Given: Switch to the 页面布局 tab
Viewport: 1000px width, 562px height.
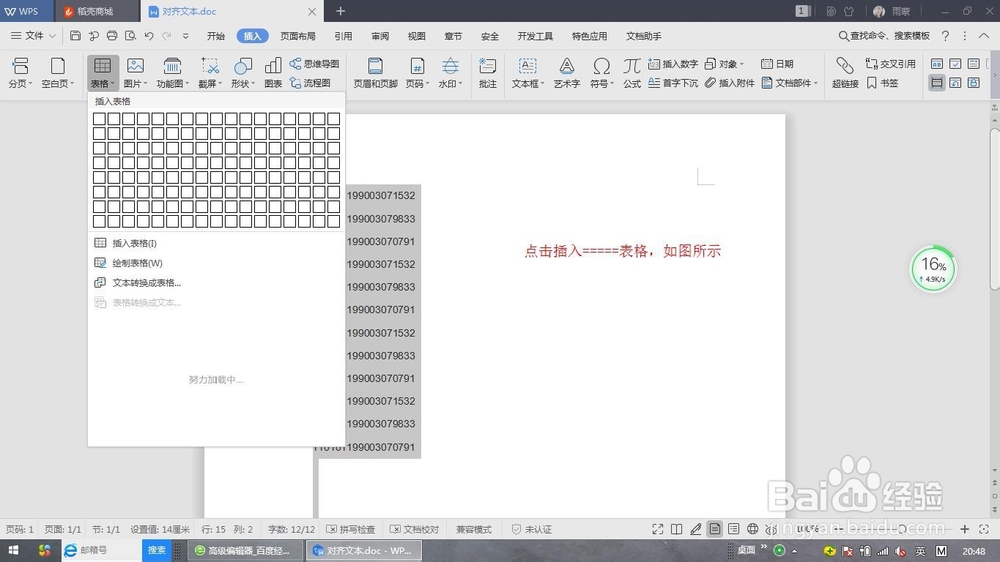Looking at the screenshot, I should [x=298, y=36].
